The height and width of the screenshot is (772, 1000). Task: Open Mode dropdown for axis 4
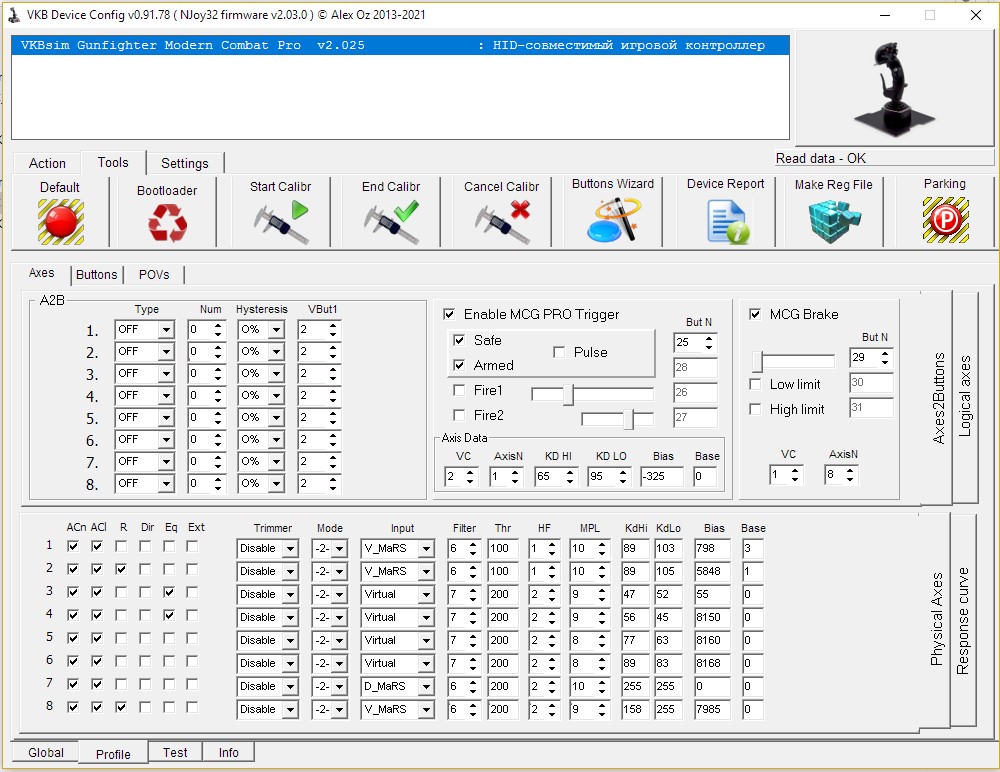click(x=339, y=618)
